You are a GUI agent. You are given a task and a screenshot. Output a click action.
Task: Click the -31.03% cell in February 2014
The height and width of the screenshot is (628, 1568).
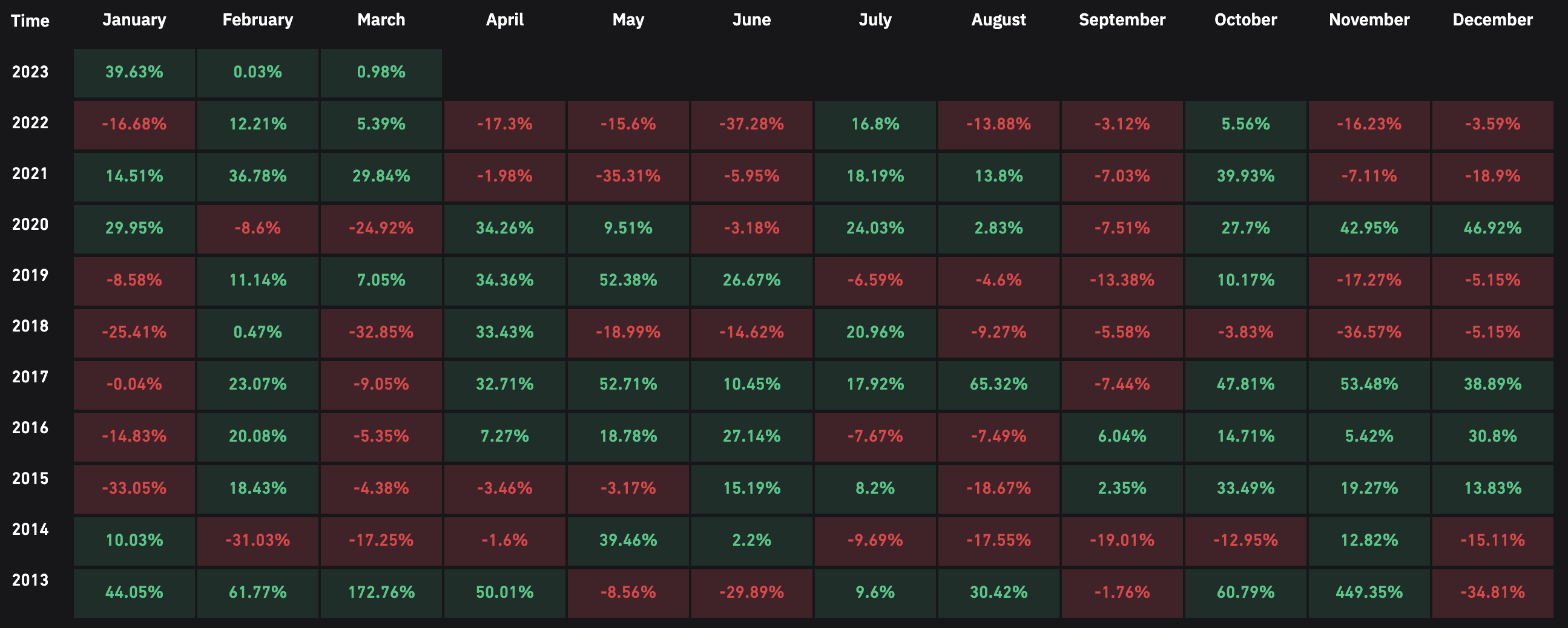pyautogui.click(x=257, y=540)
